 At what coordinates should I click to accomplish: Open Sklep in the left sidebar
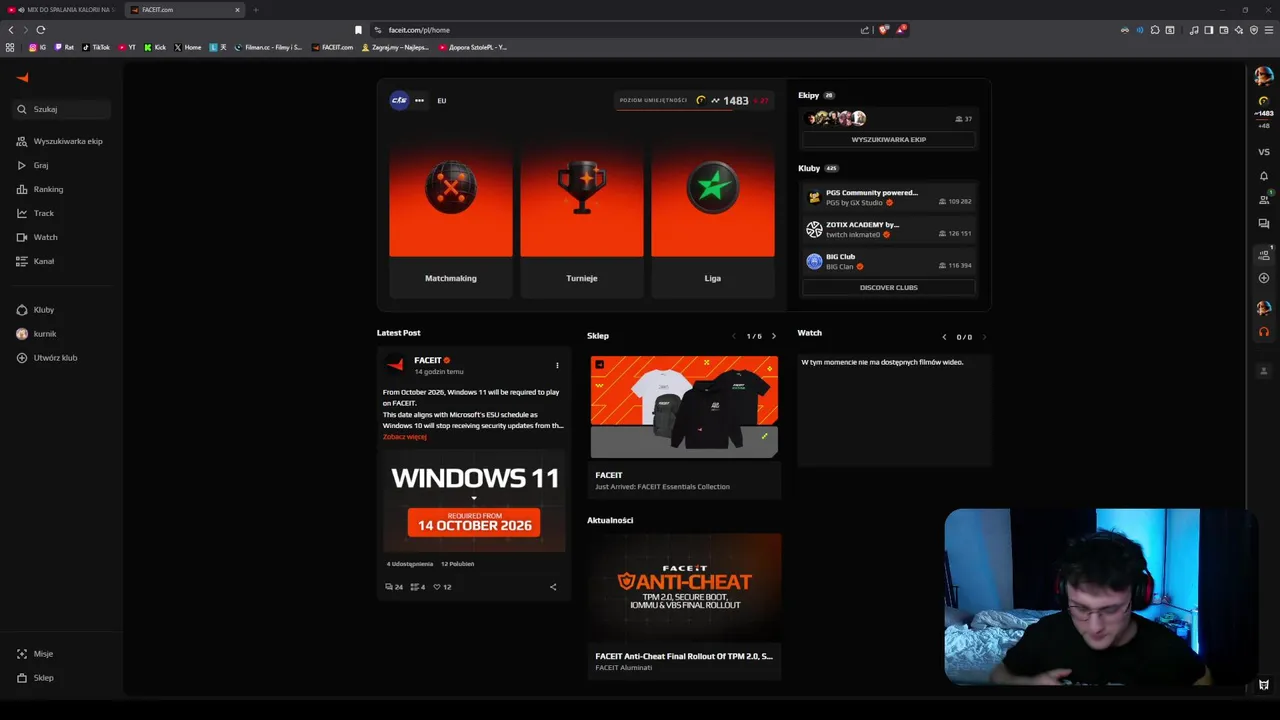pos(36,678)
